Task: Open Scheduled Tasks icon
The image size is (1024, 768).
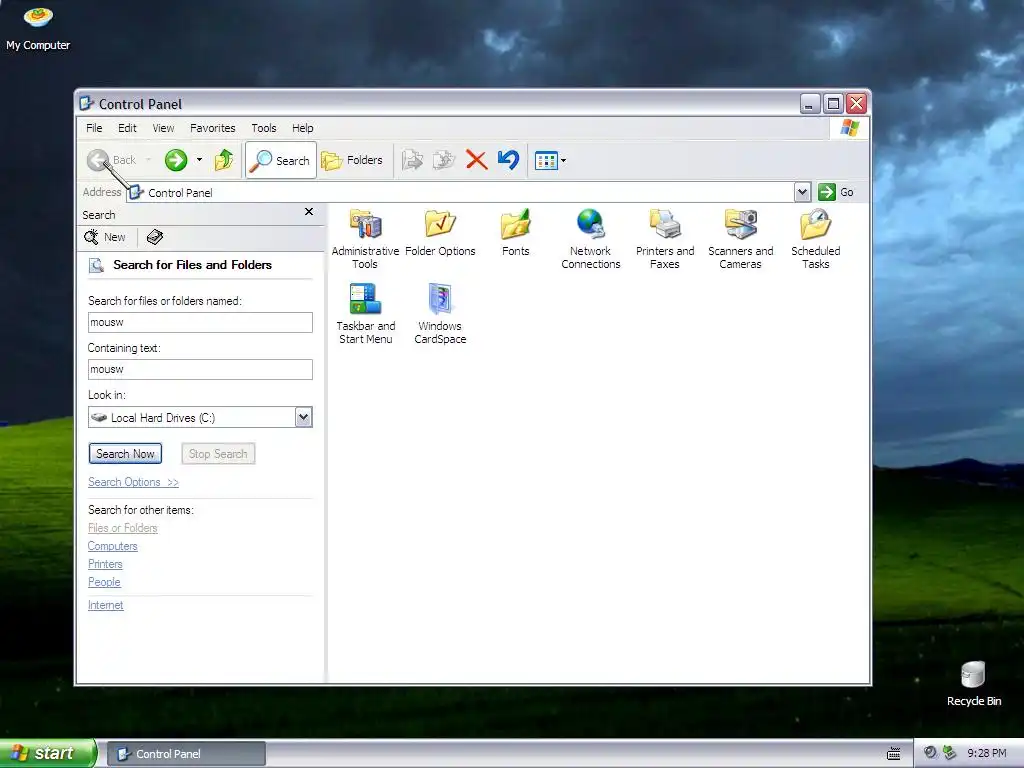Action: (x=815, y=239)
